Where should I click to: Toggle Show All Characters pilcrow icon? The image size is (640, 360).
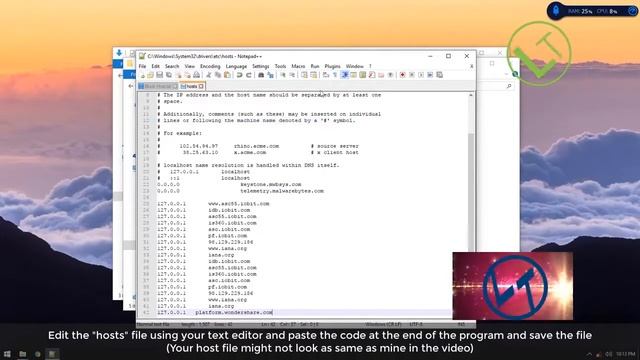pos(335,75)
